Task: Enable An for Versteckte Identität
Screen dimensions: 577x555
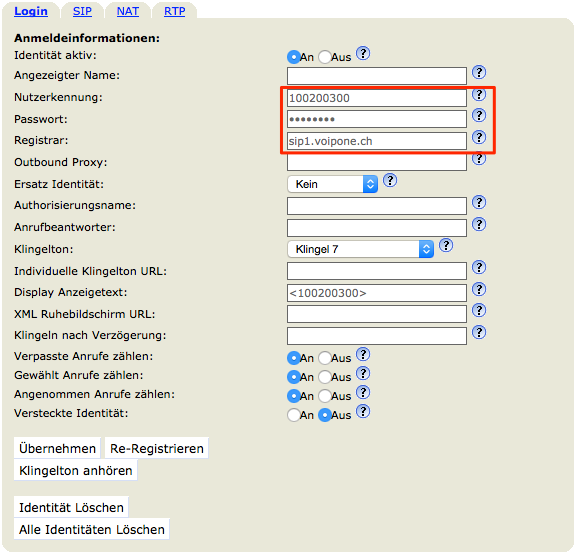Action: 293,415
